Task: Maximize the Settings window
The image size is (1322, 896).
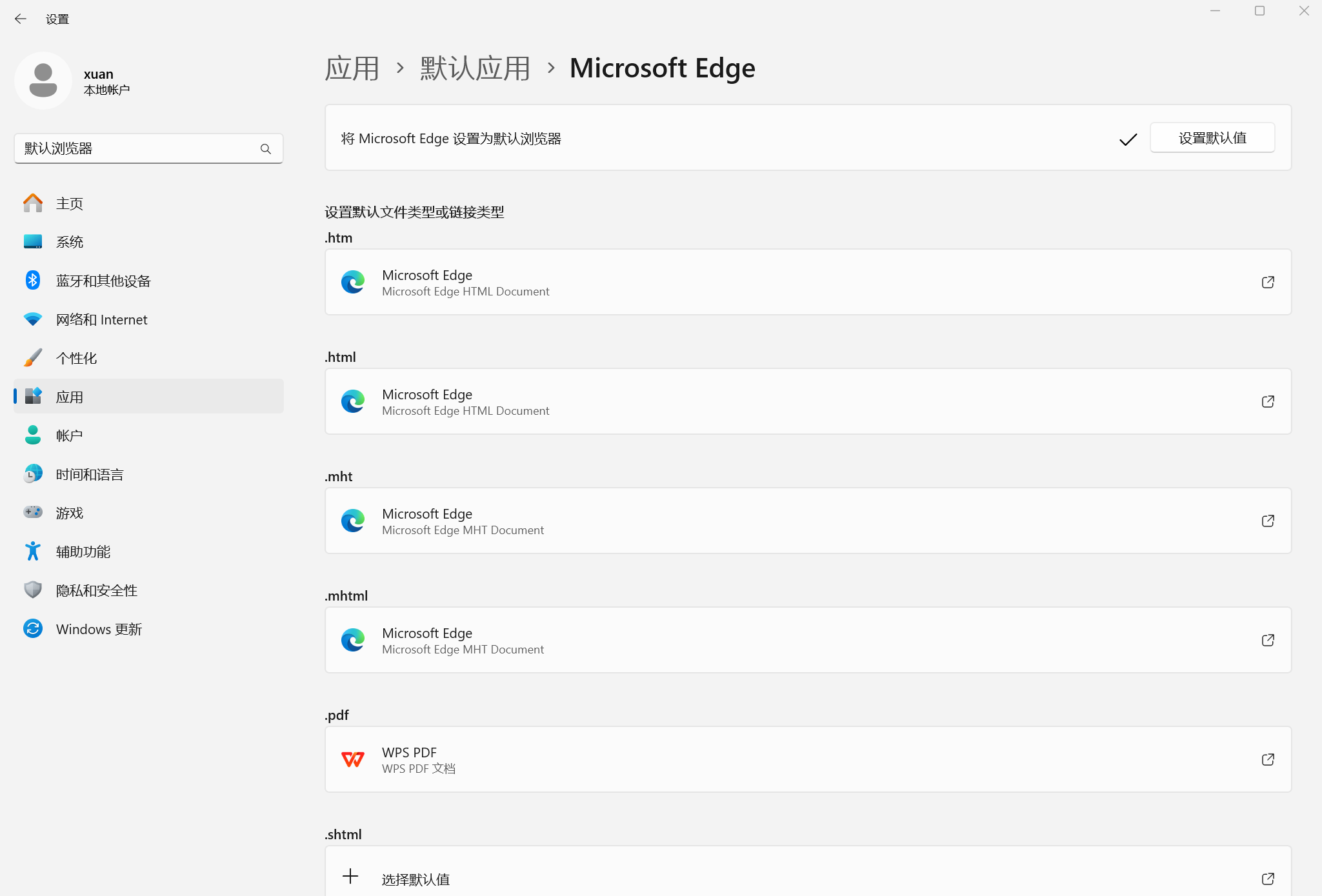Action: (1259, 11)
